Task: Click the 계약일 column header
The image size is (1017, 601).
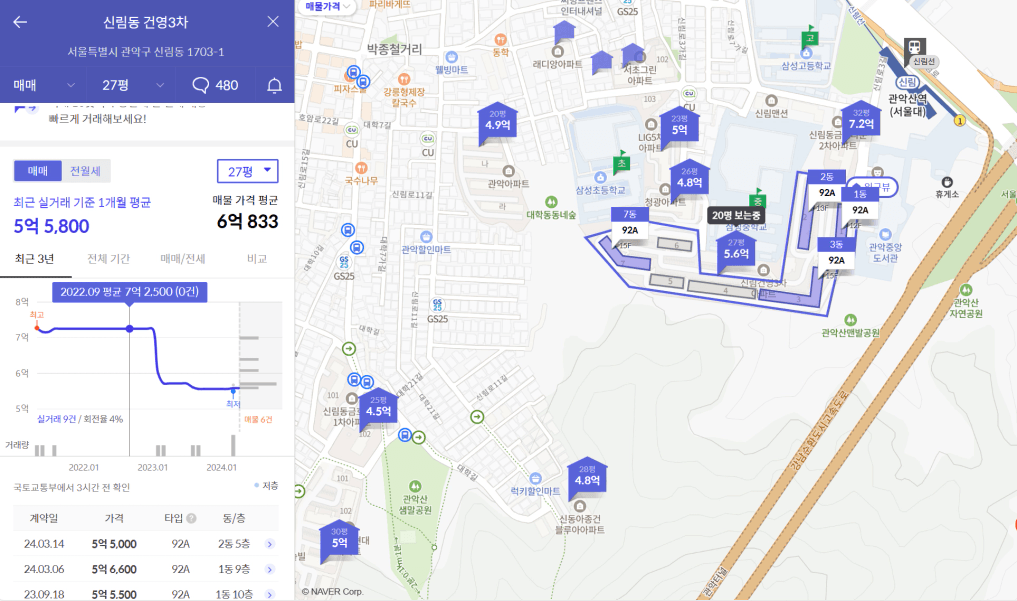Action: [43, 518]
